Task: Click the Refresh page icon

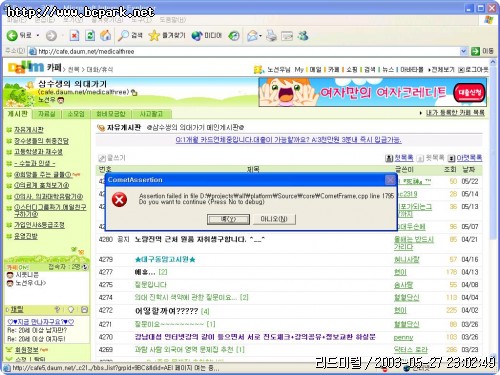Action: point(90,35)
